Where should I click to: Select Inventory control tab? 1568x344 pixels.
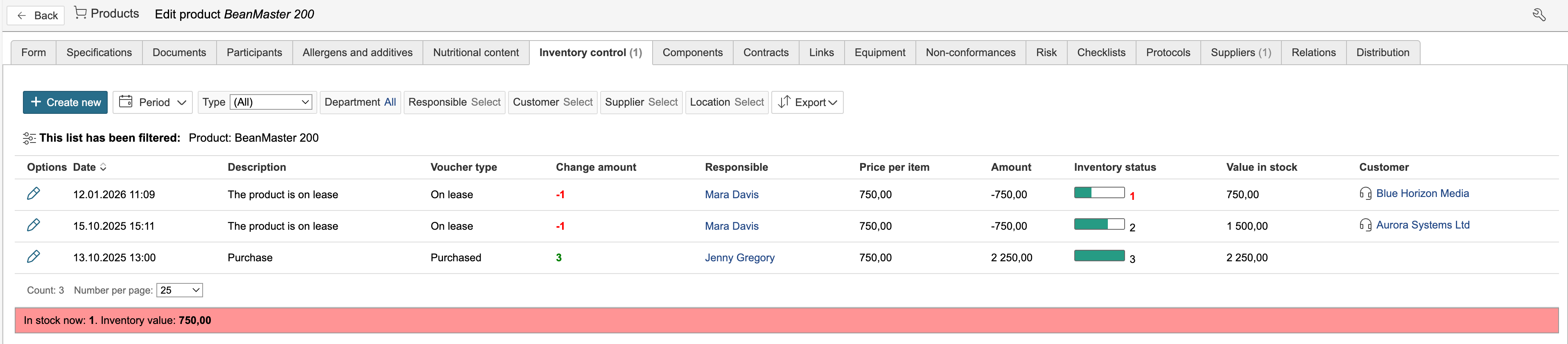tap(590, 52)
